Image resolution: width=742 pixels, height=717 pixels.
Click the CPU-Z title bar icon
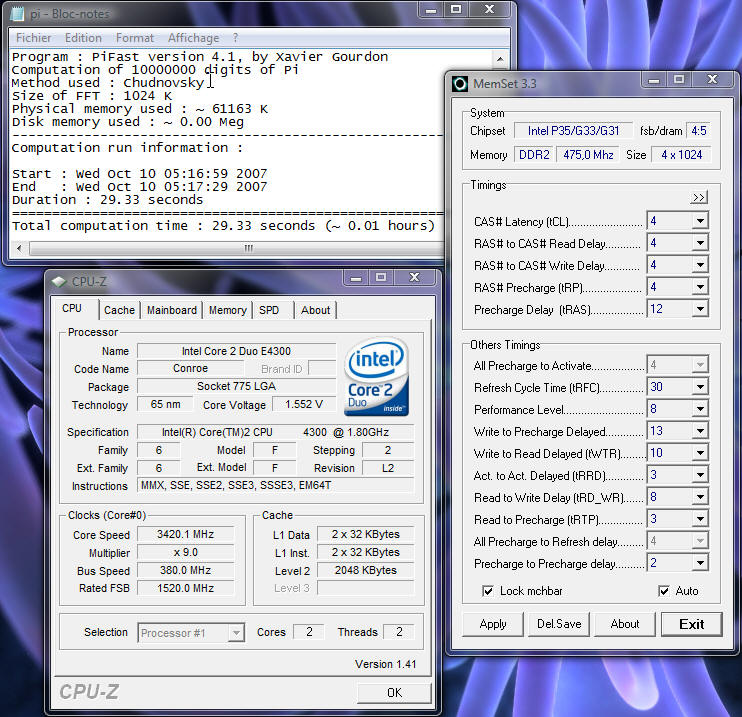[59, 282]
